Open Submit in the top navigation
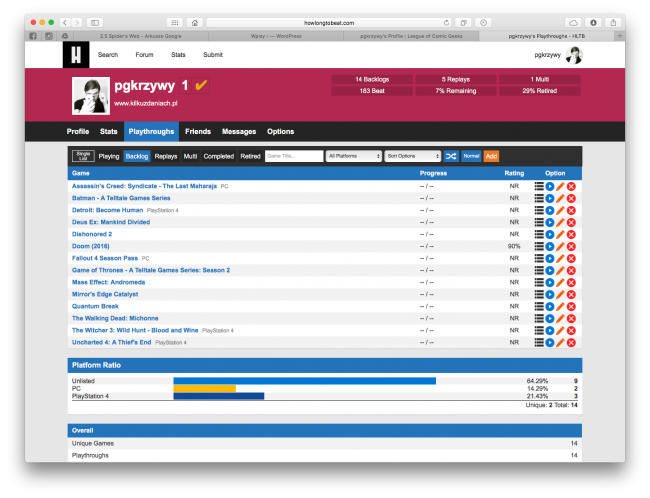650x498 pixels. 213,55
